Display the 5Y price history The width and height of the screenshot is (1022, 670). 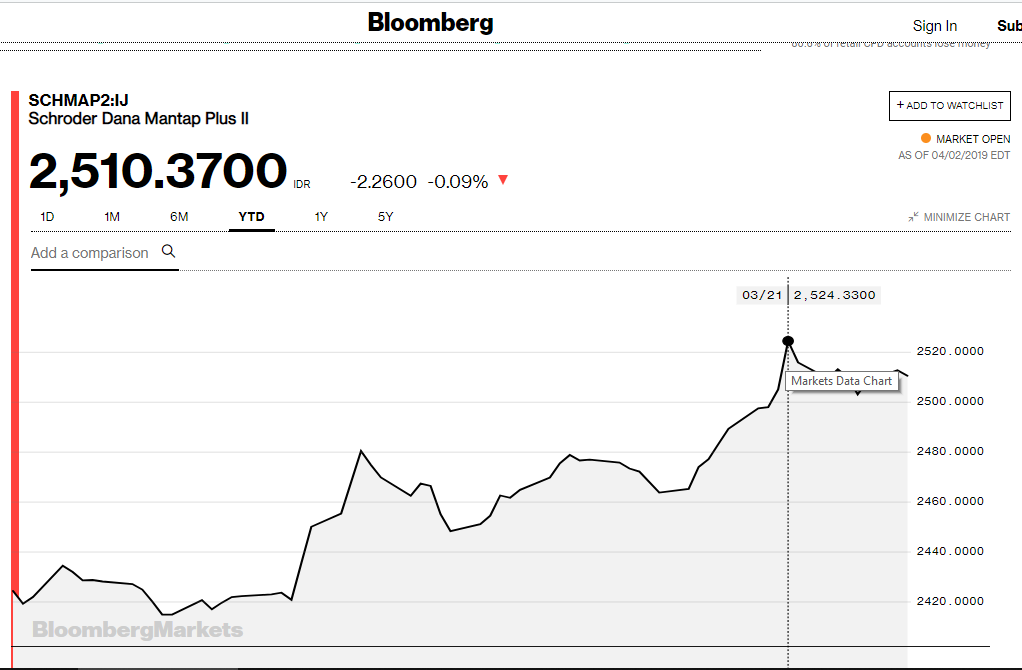385,216
